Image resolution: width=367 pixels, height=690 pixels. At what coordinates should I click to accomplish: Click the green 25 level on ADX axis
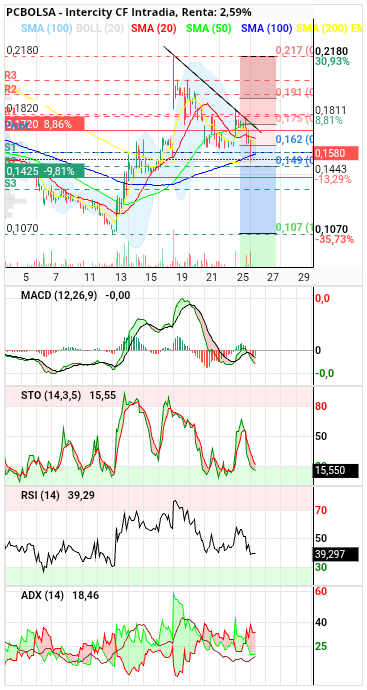[321, 646]
